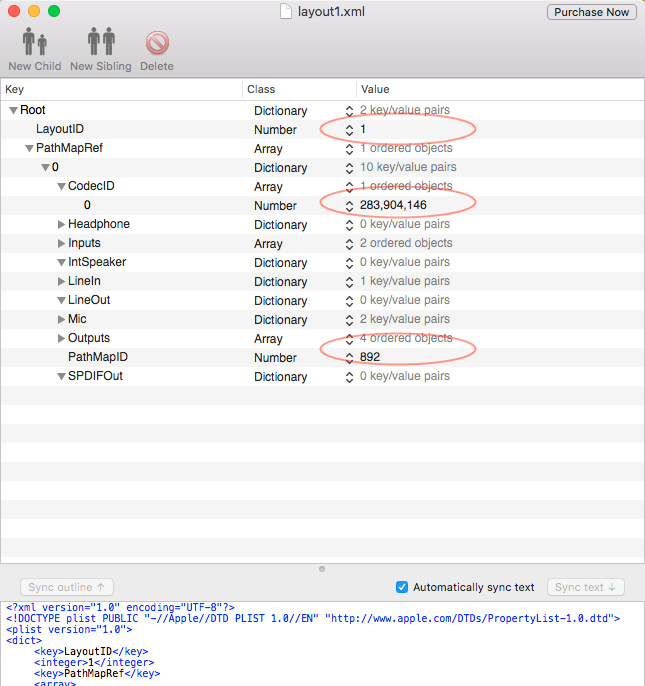
Task: Open class stepper for PathMapRef row
Action: tap(349, 149)
